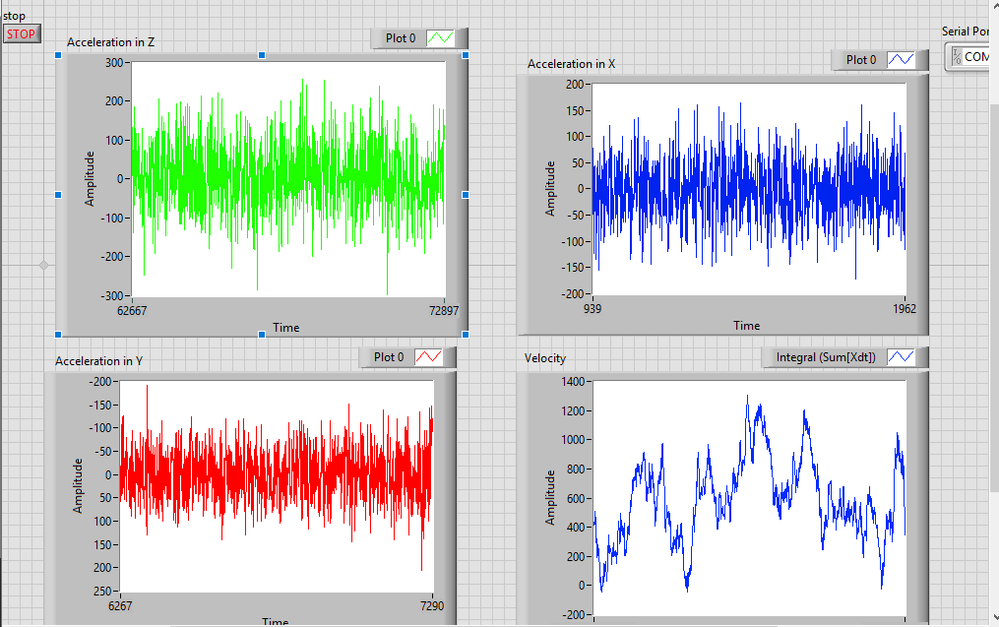Click Acceleration in X Plot 0 legend icon
This screenshot has width=999, height=627.
click(x=901, y=60)
